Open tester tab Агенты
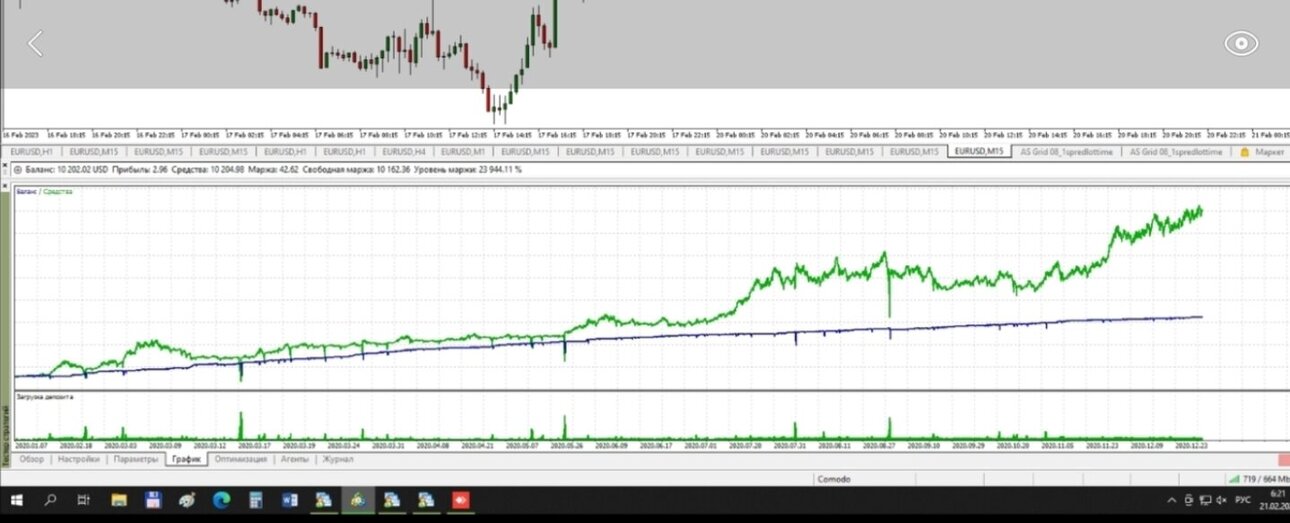This screenshot has height=523, width=1290. (x=294, y=459)
